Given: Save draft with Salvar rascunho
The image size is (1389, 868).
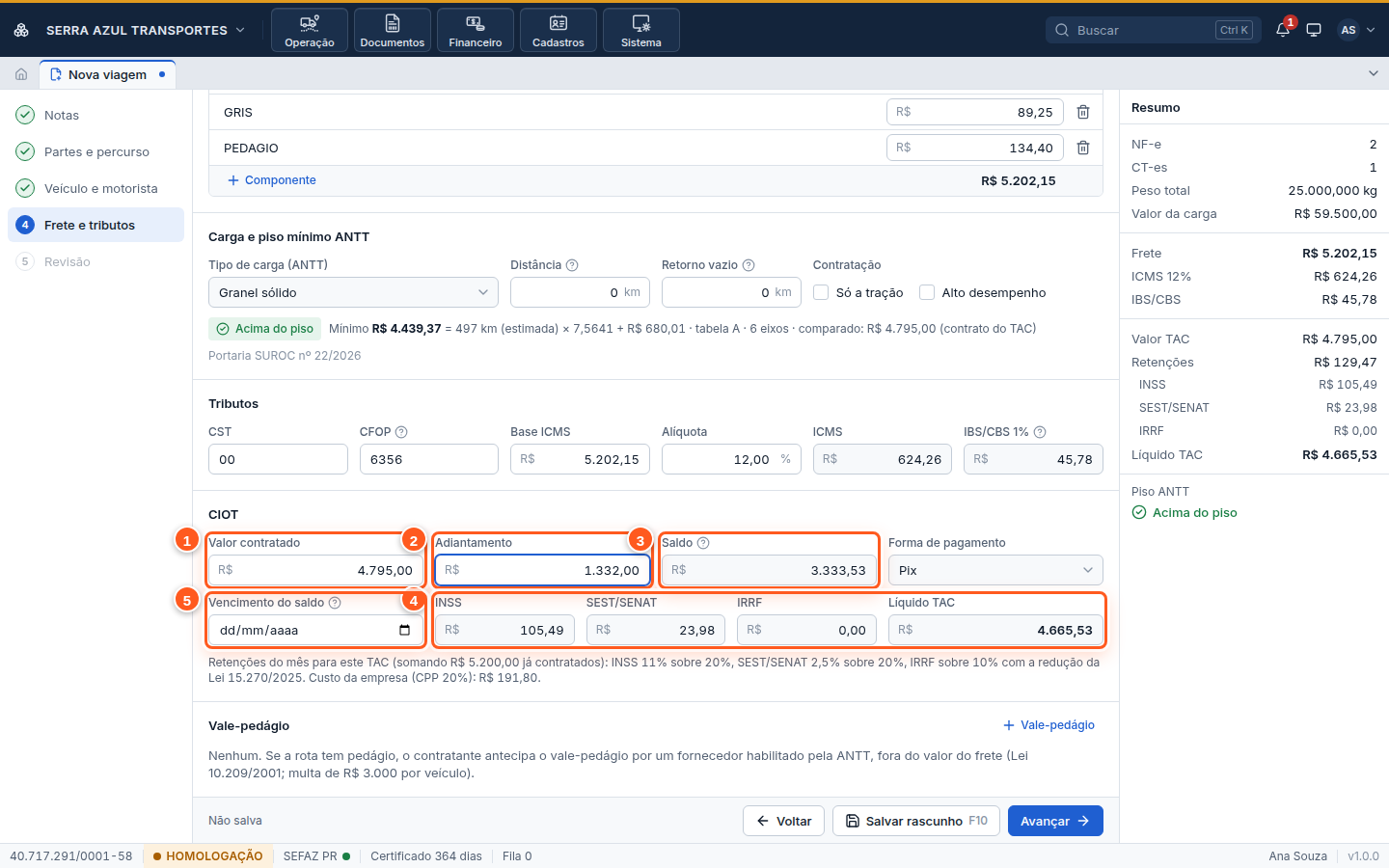Looking at the screenshot, I should (x=916, y=821).
